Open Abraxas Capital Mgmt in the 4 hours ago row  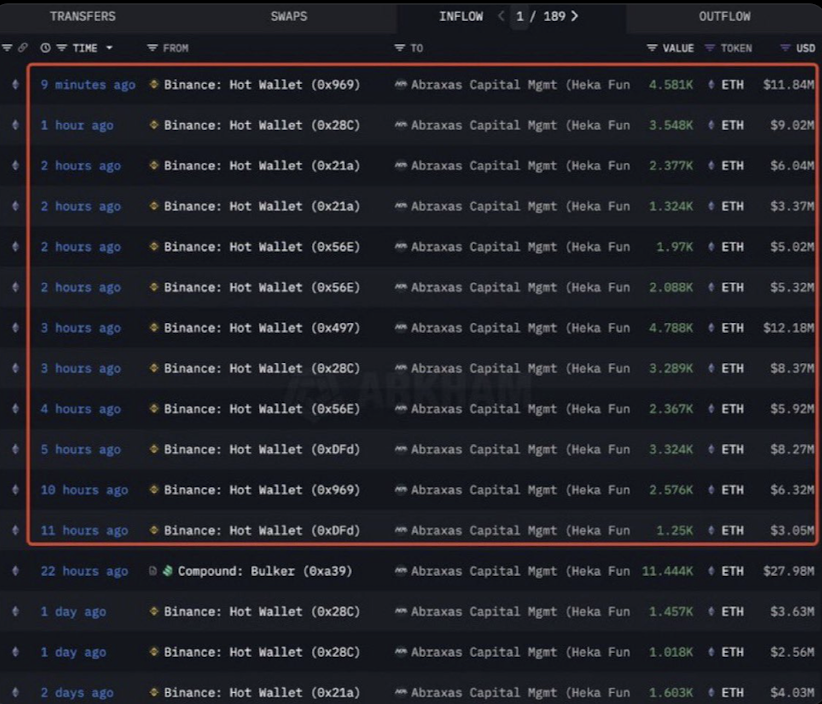tap(521, 409)
